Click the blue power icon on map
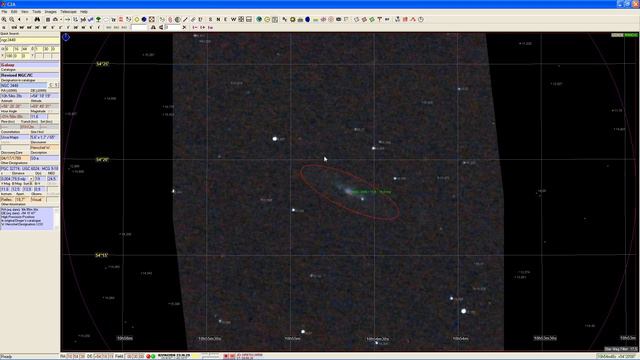The width and height of the screenshot is (640, 360). [x=66, y=37]
